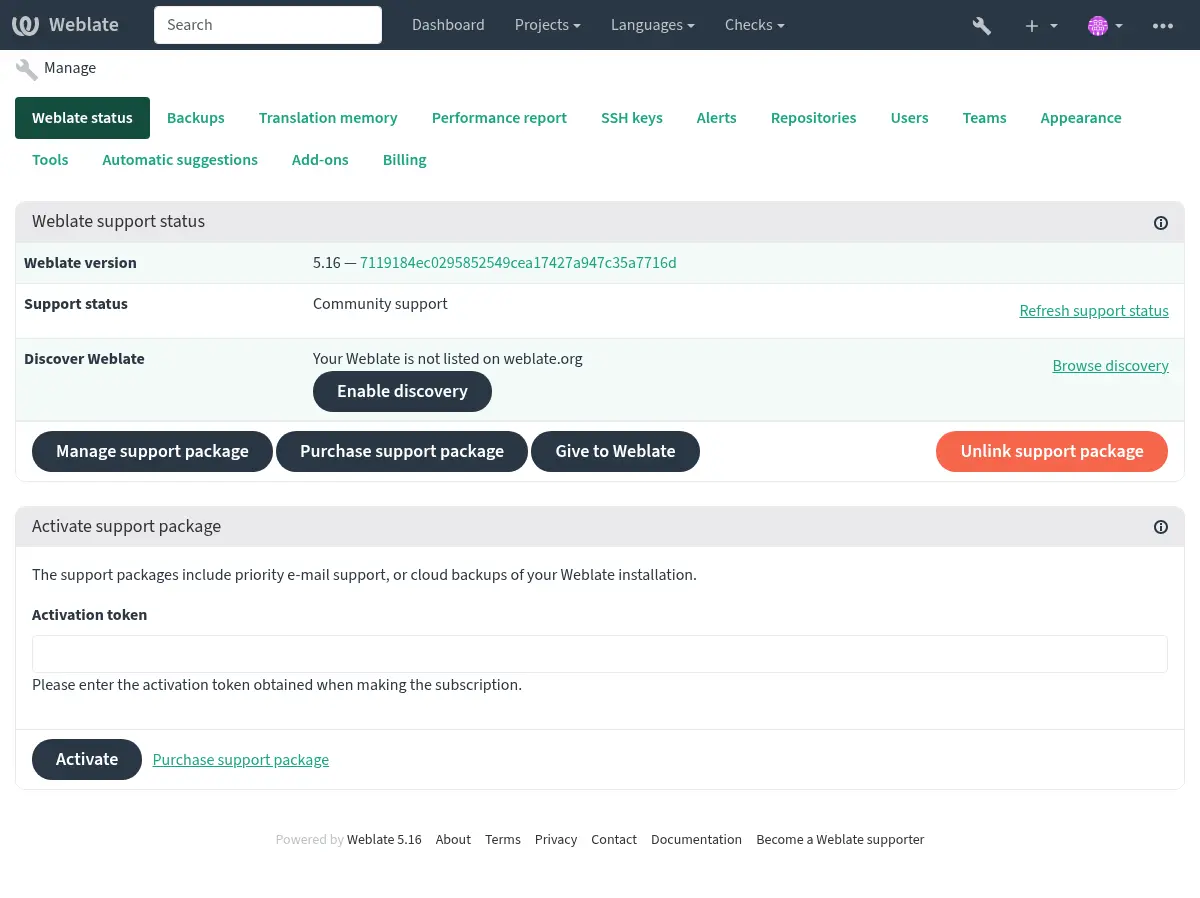1200x898 pixels.
Task: Focus the Activation token input field
Action: [599, 654]
